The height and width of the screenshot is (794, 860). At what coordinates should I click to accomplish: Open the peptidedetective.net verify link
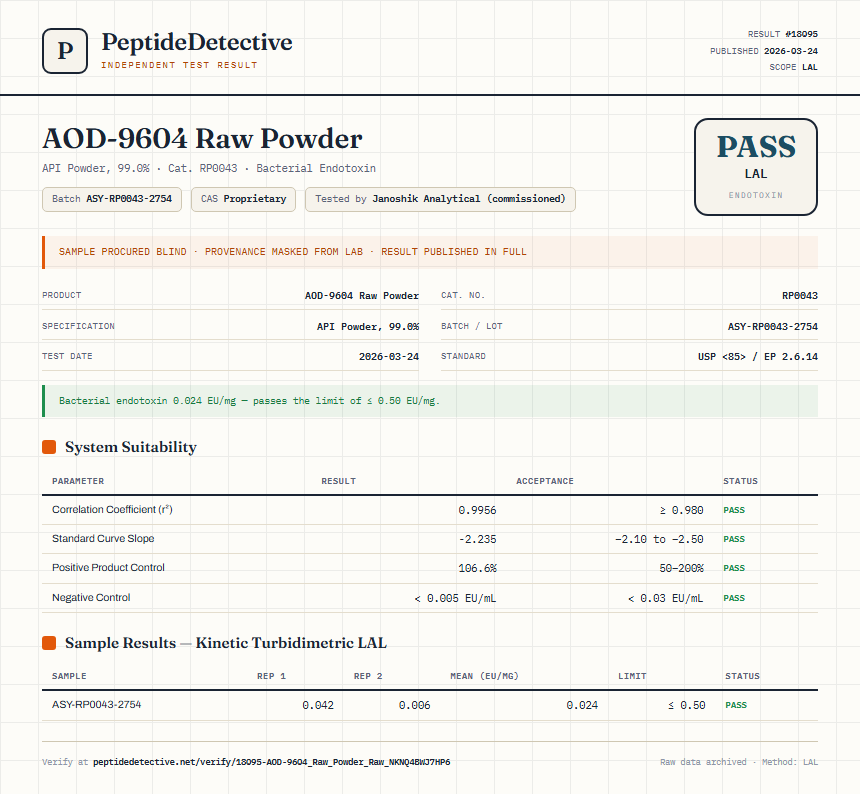coord(271,762)
